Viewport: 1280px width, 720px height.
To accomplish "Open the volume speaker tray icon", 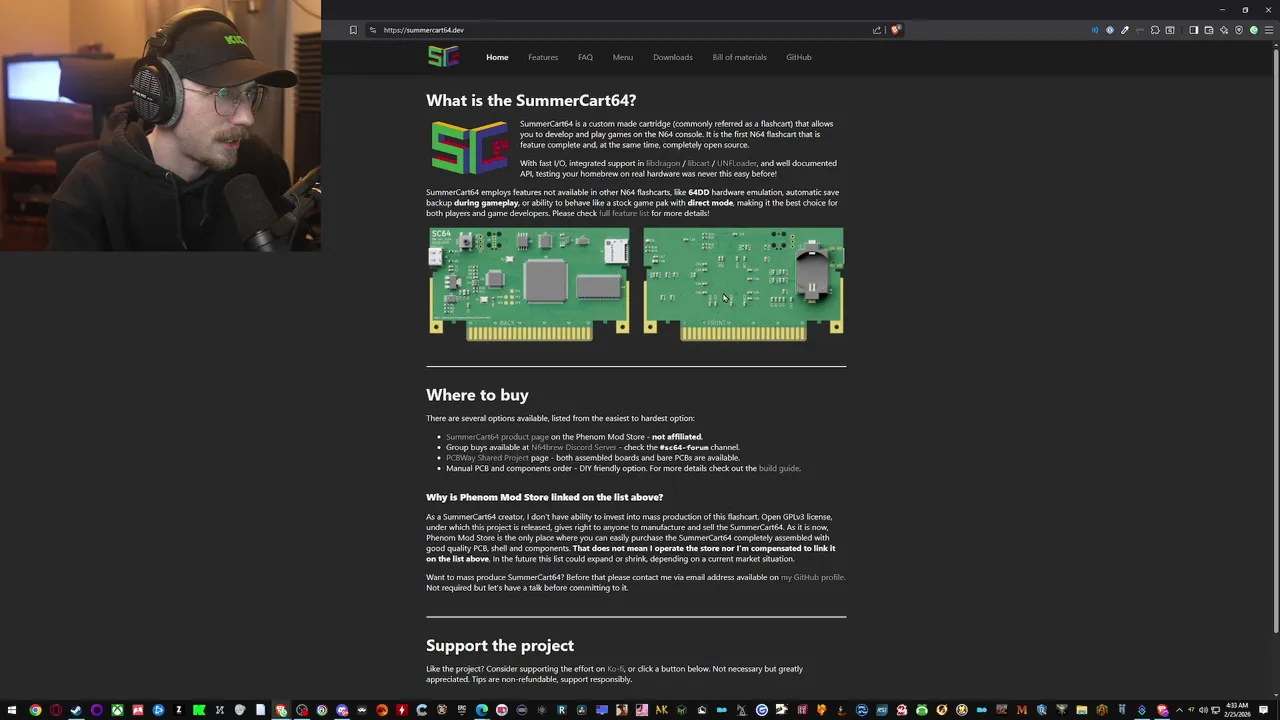I will pyautogui.click(x=1203, y=710).
